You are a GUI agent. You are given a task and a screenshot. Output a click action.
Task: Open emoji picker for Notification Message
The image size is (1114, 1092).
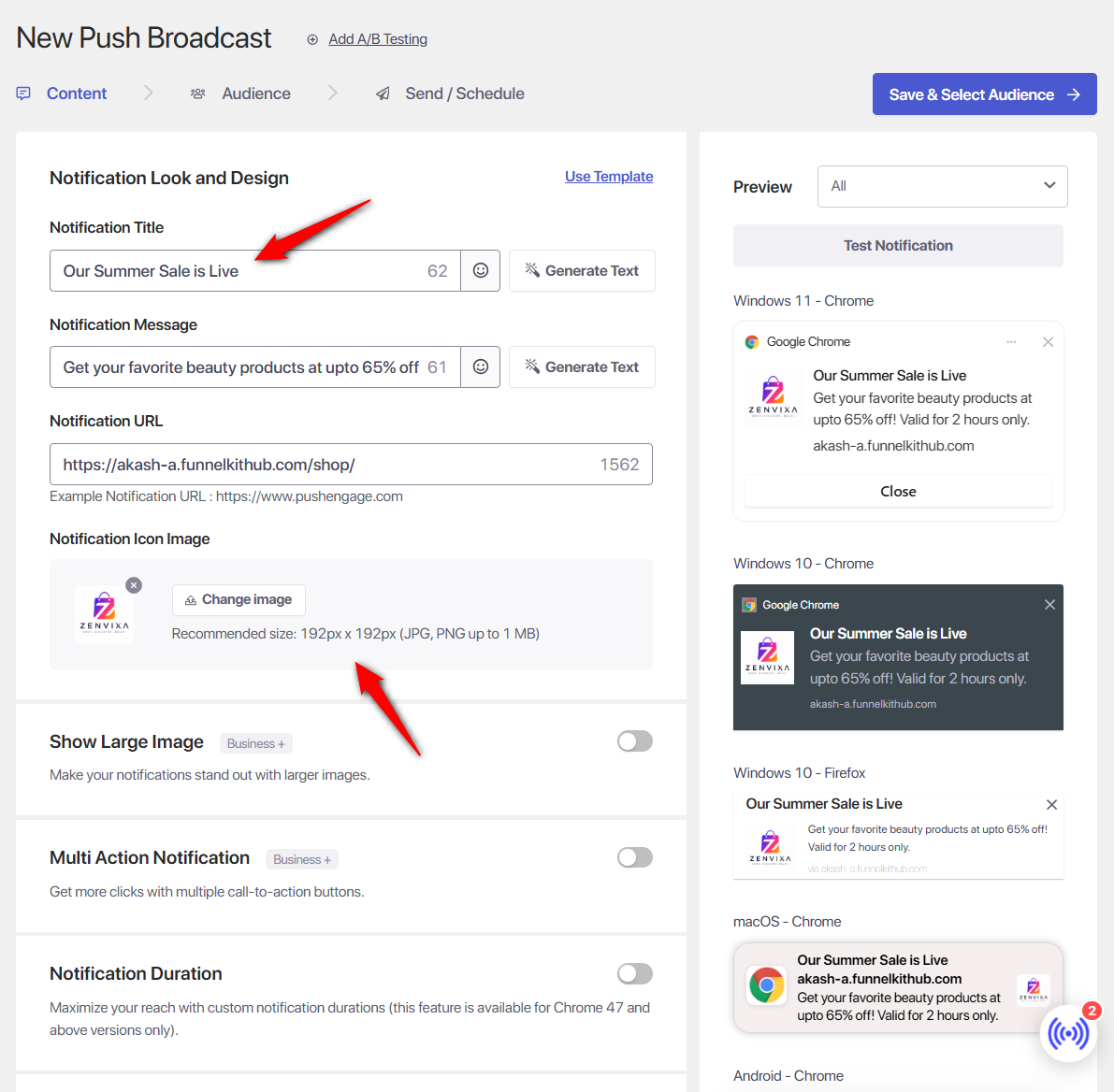click(480, 367)
